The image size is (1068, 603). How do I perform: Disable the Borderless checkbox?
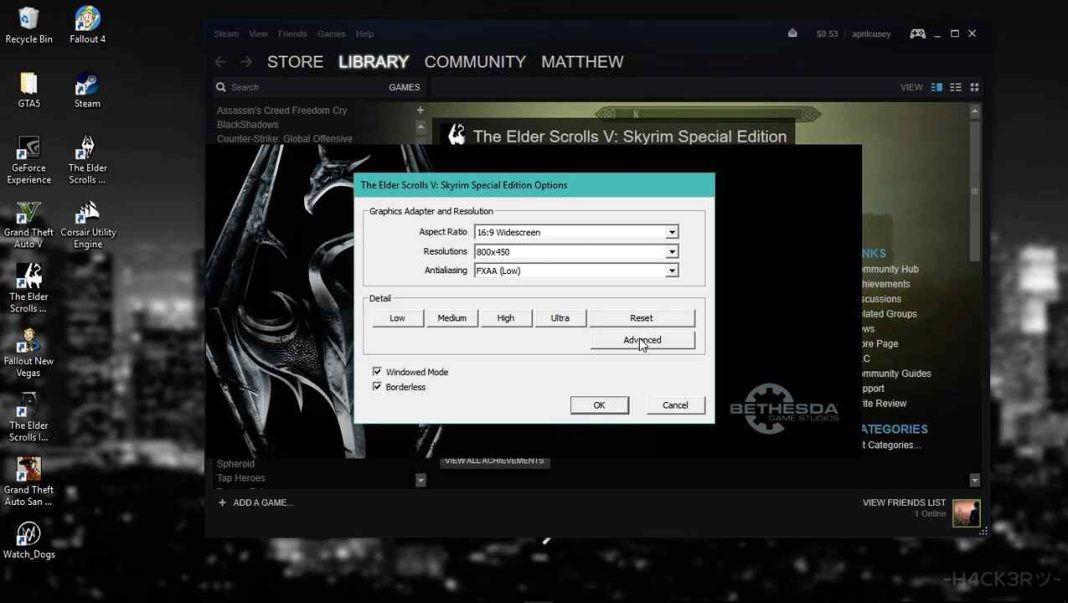coord(377,387)
